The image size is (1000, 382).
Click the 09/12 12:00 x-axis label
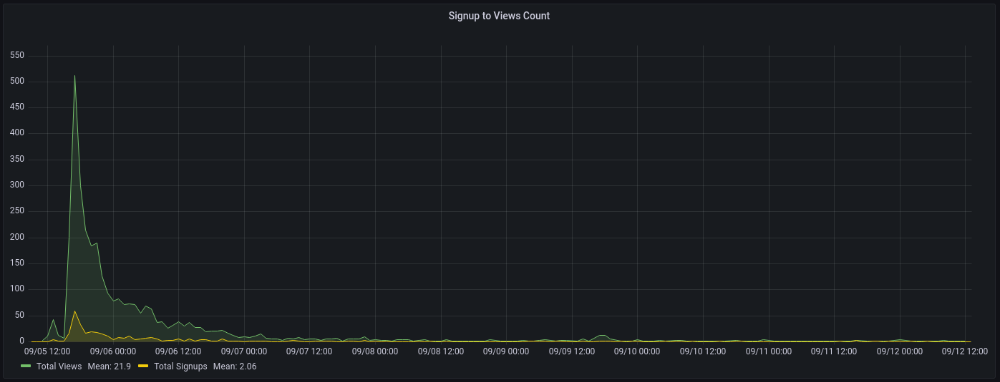coord(965,351)
